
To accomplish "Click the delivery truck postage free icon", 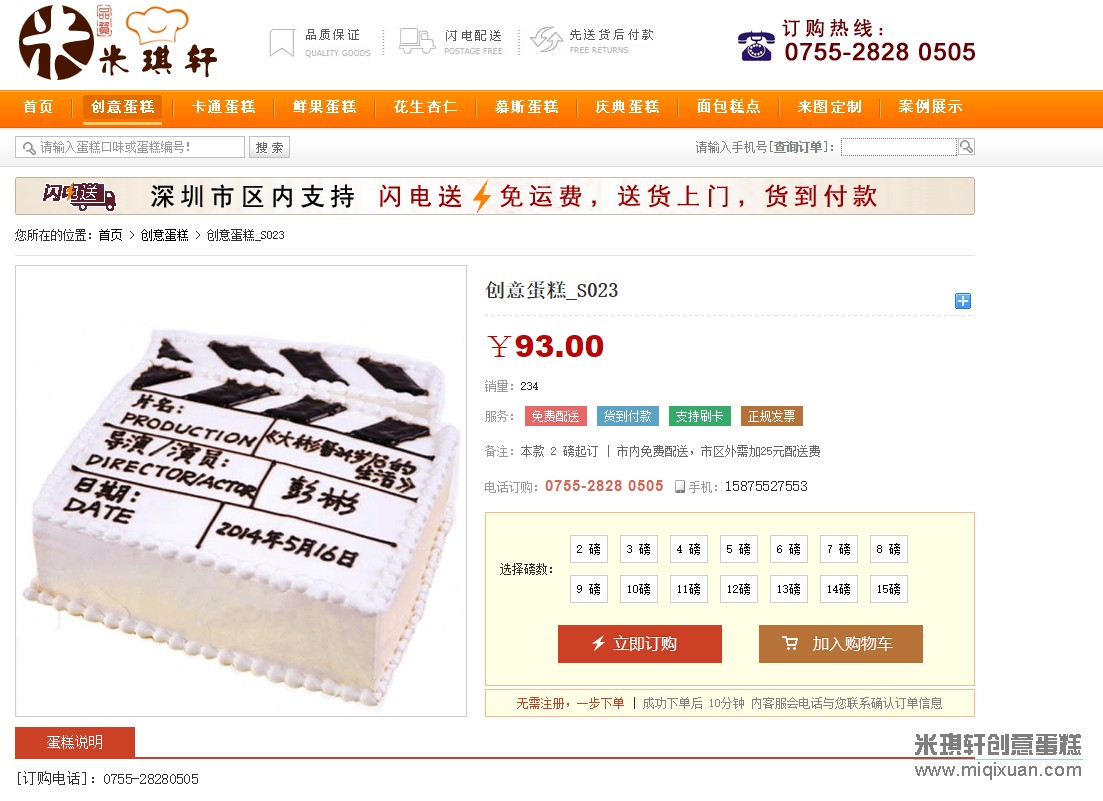I will [x=417, y=41].
